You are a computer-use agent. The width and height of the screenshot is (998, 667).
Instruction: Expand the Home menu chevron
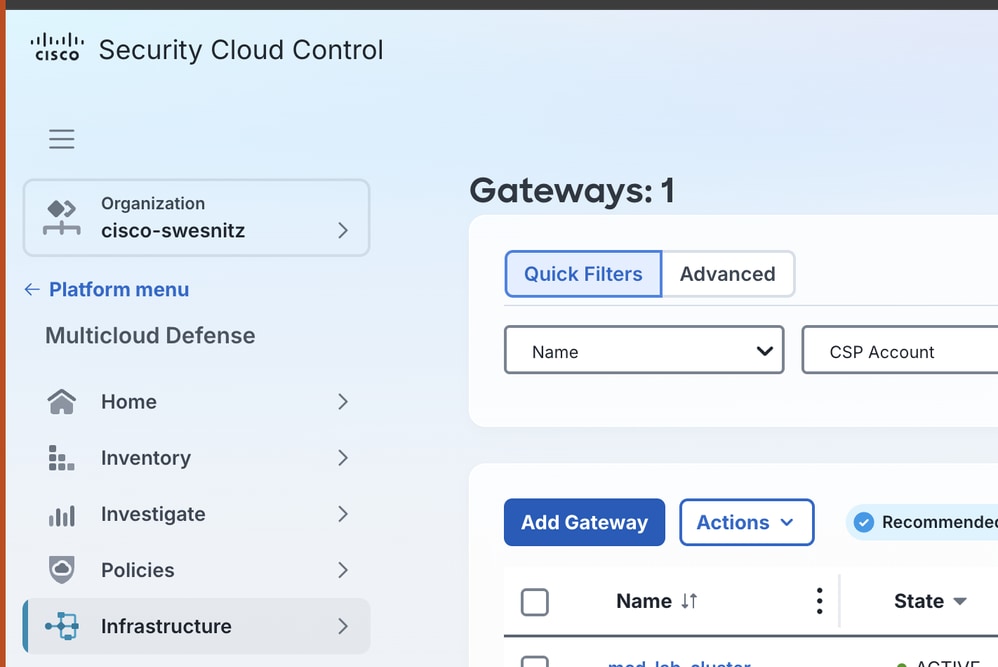pos(343,402)
